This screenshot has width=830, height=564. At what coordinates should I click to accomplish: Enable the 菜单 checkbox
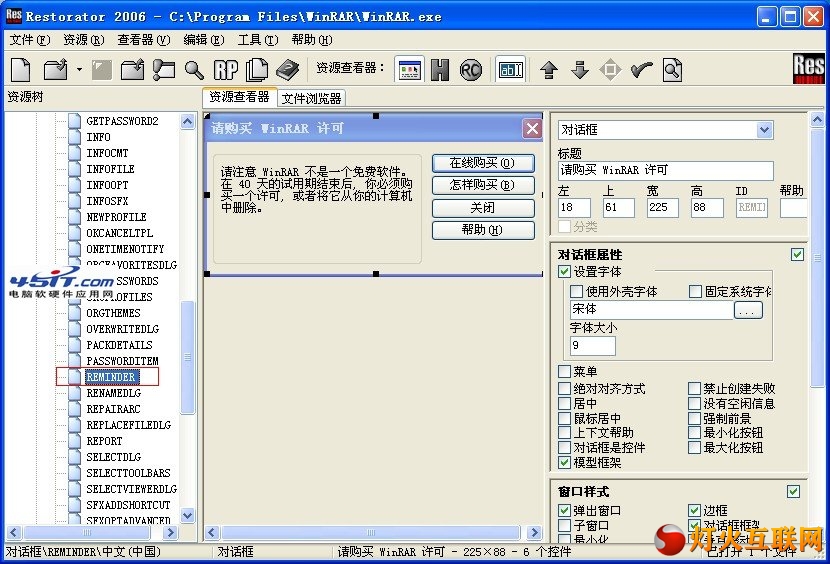(x=564, y=371)
